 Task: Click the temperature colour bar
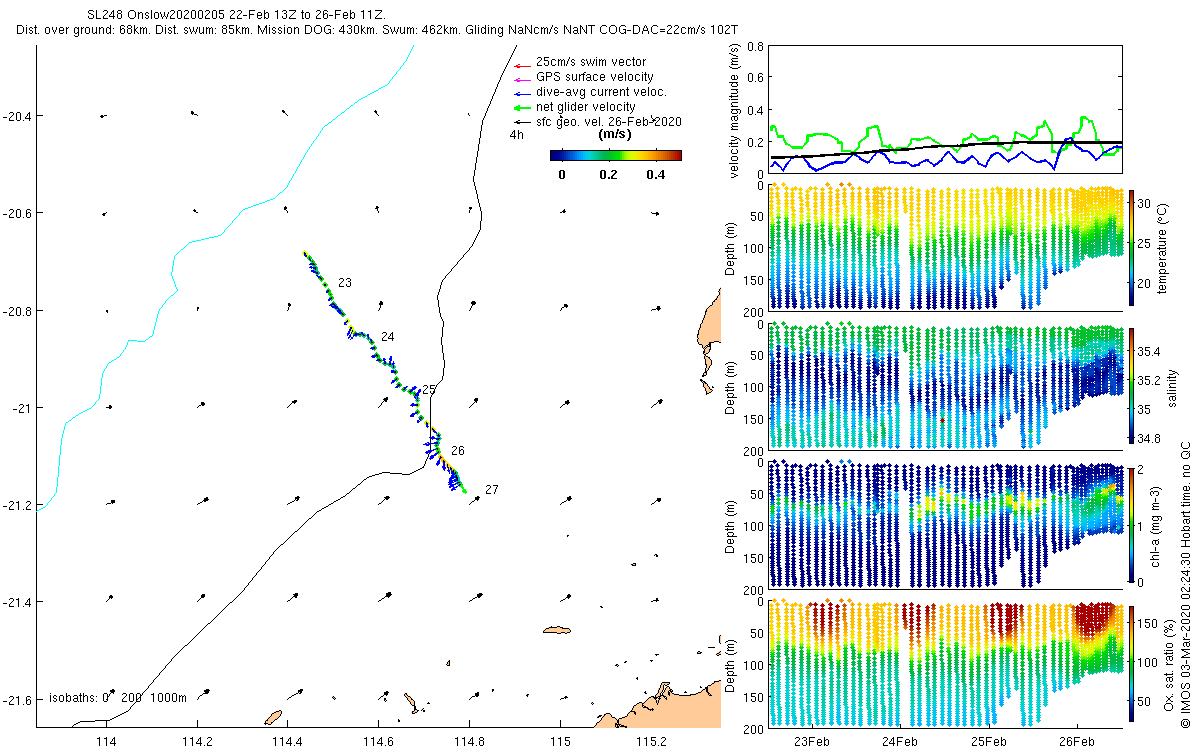1132,247
